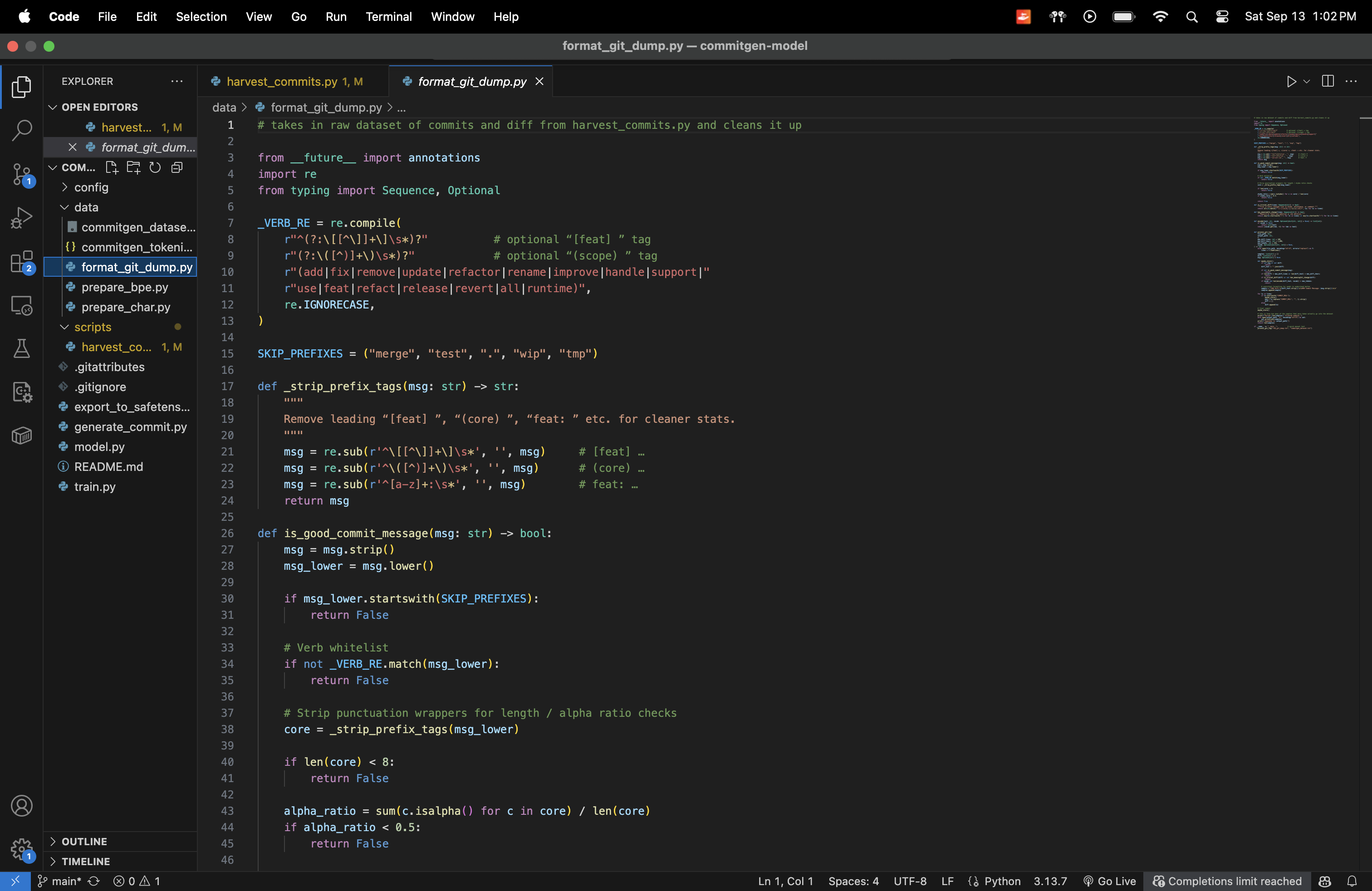Open the Run menu

click(335, 17)
